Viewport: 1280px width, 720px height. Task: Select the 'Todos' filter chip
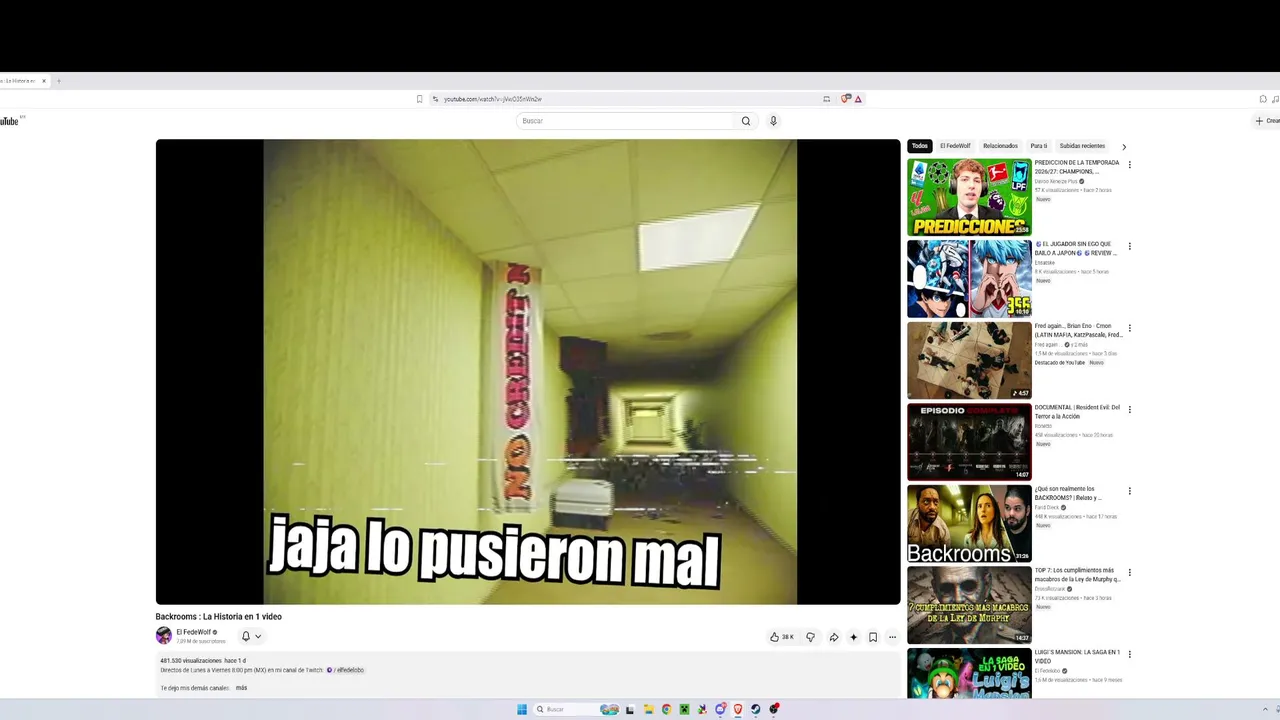coord(920,146)
